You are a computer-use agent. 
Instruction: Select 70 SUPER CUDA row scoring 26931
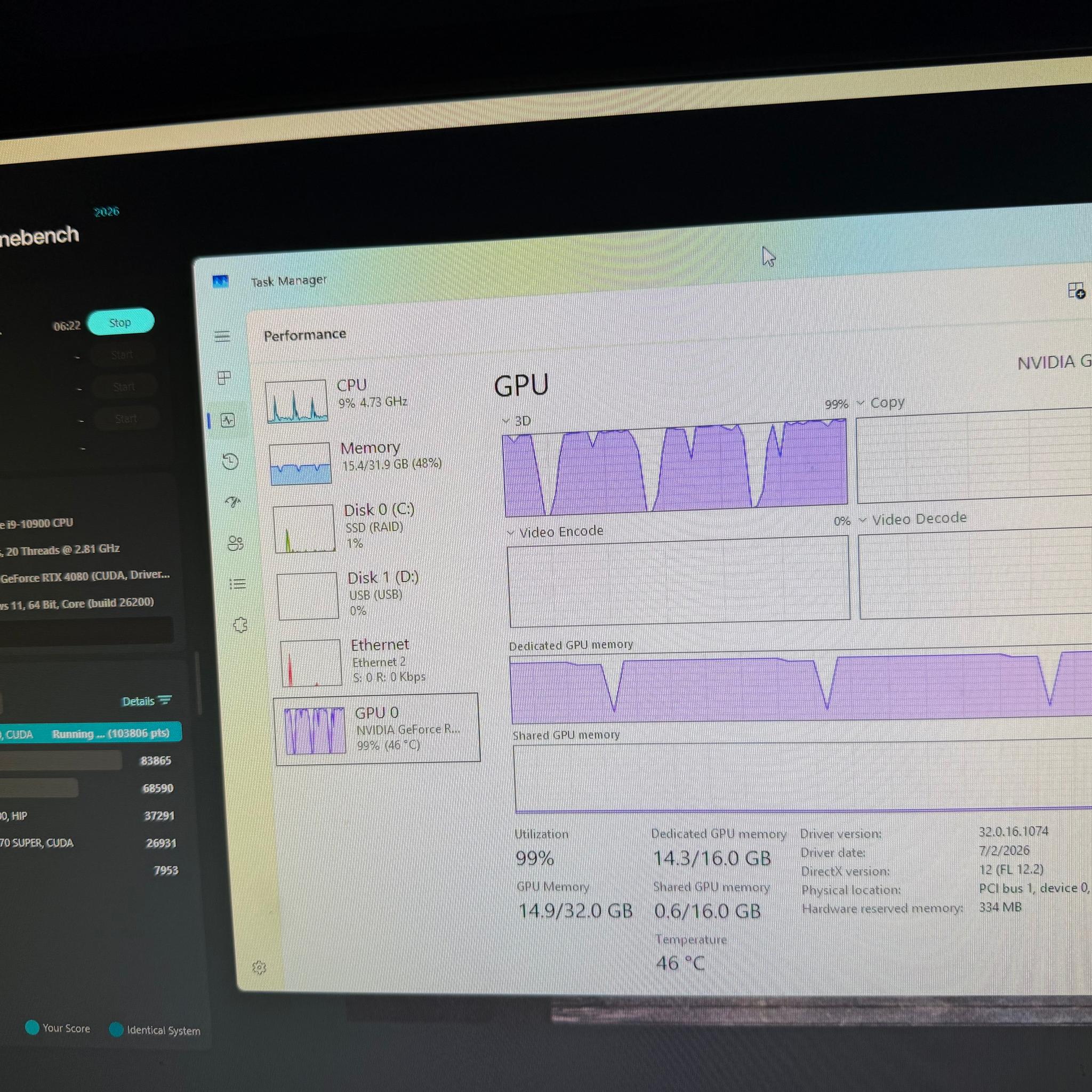(89, 843)
